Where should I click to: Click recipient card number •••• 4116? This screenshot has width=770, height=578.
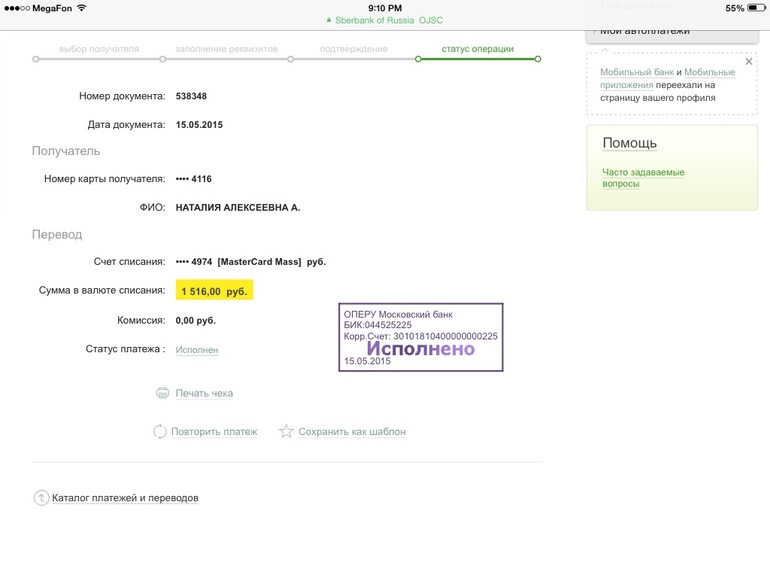click(193, 179)
